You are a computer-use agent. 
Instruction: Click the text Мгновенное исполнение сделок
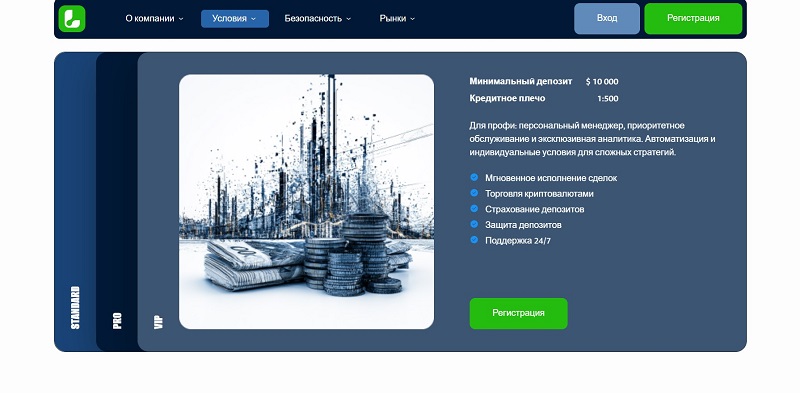[551, 178]
